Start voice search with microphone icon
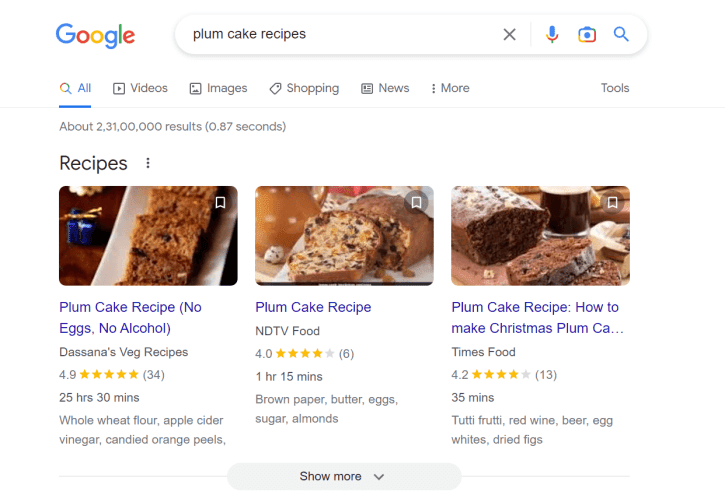This screenshot has width=725, height=499. point(552,34)
